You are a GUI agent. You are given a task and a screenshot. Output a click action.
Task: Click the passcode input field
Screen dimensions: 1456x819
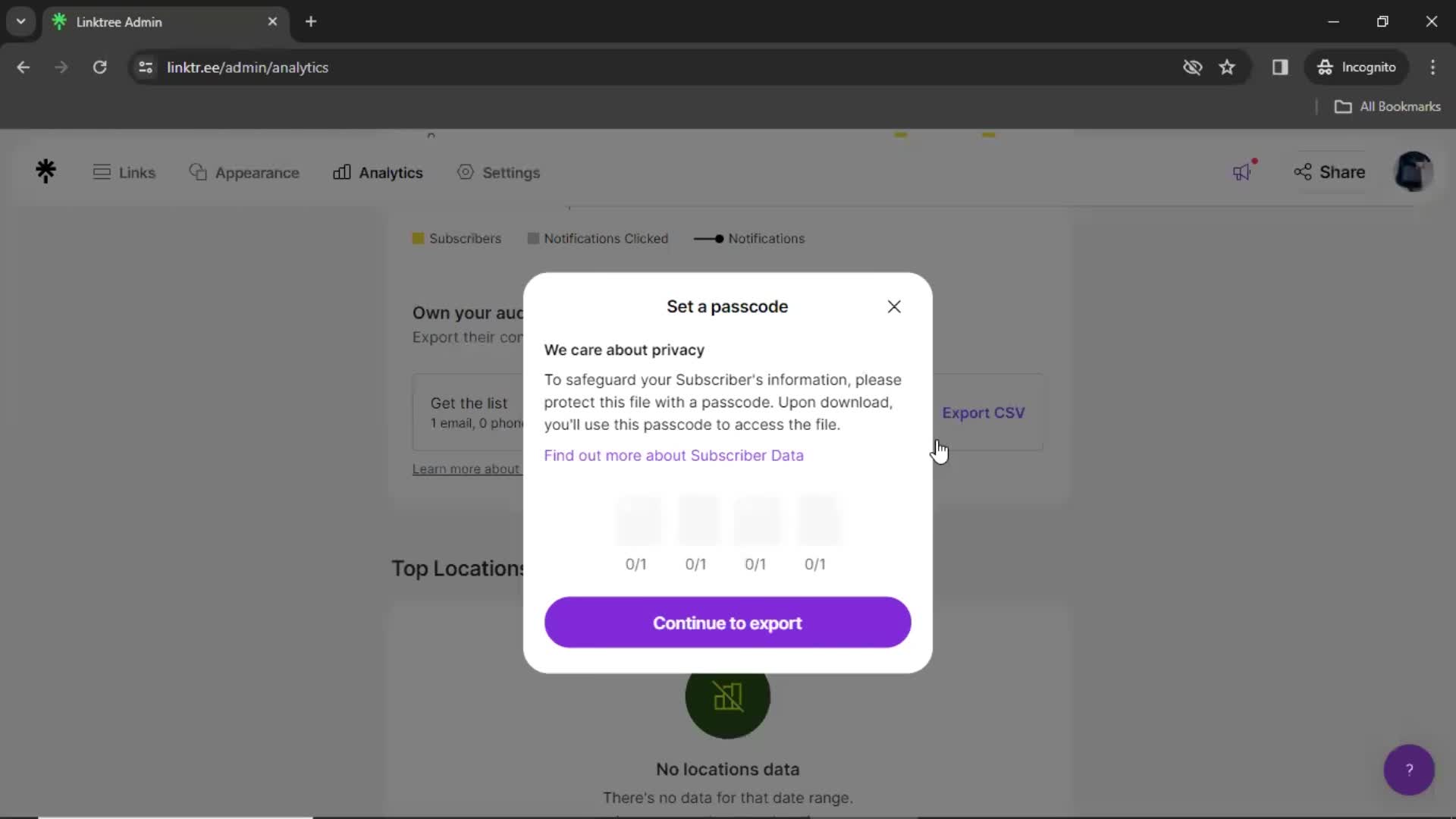pyautogui.click(x=637, y=520)
